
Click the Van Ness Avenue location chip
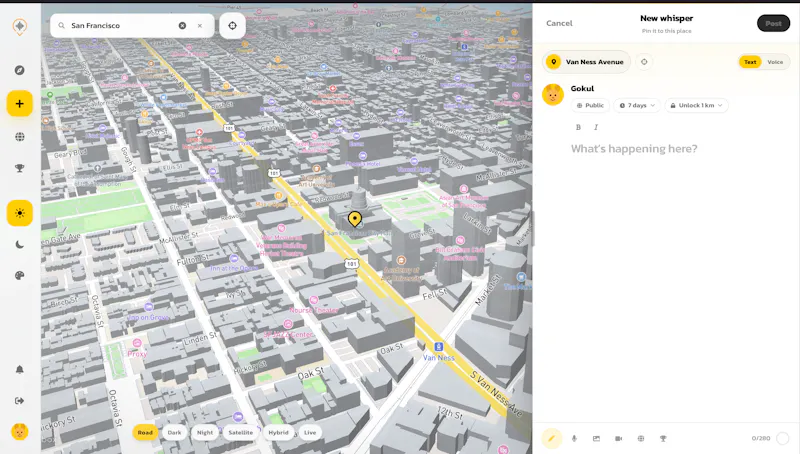tap(586, 62)
